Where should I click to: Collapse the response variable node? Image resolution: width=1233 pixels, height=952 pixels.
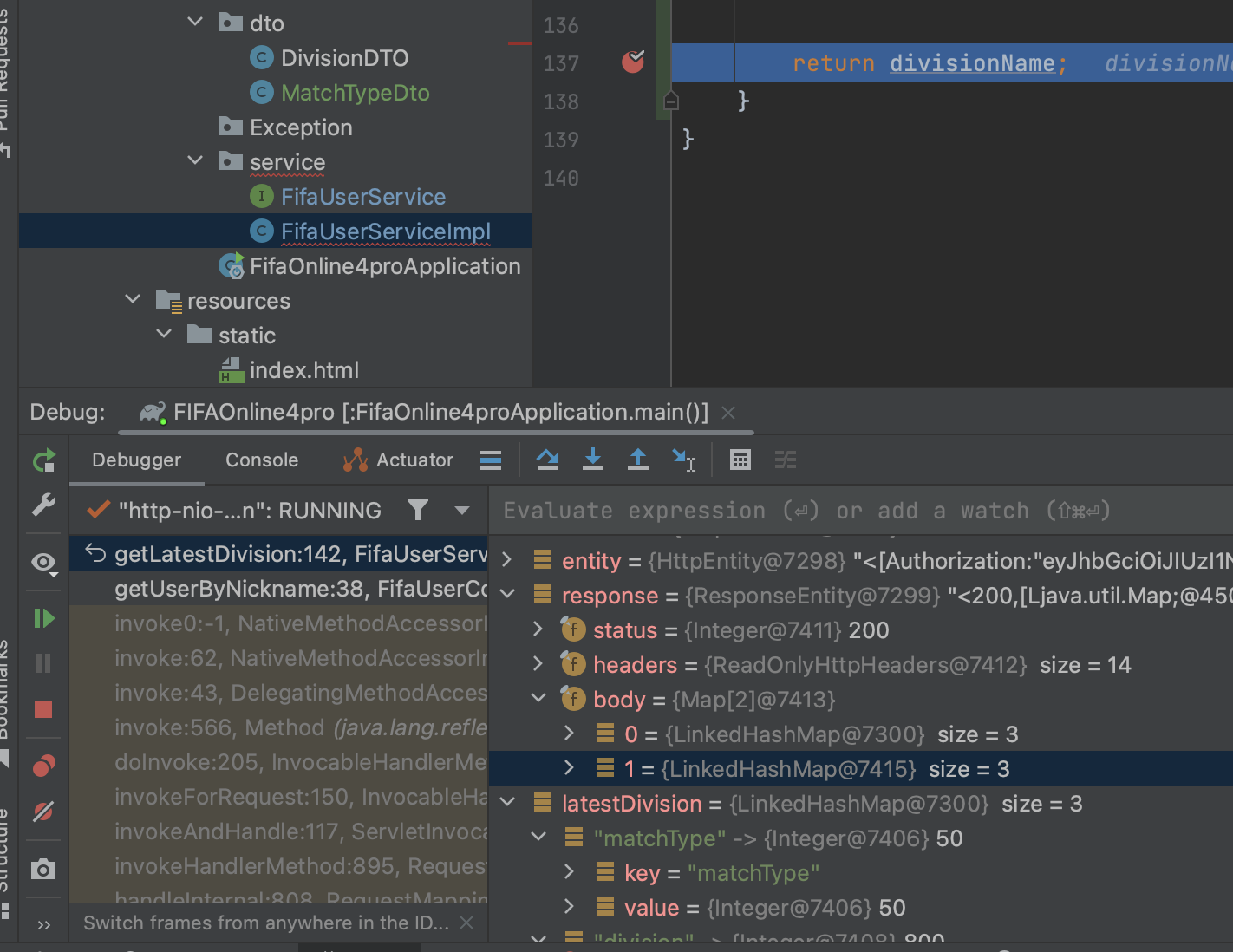tap(507, 595)
